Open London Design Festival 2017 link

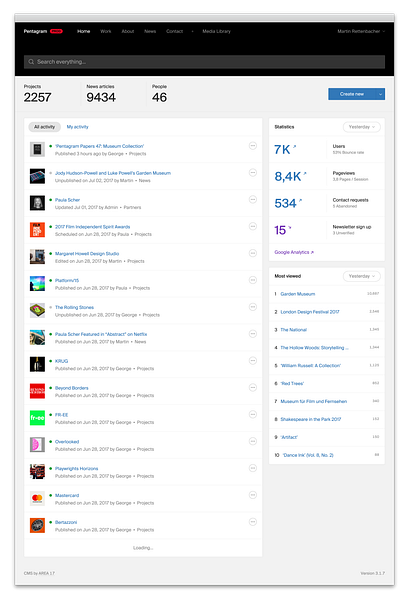coord(310,312)
